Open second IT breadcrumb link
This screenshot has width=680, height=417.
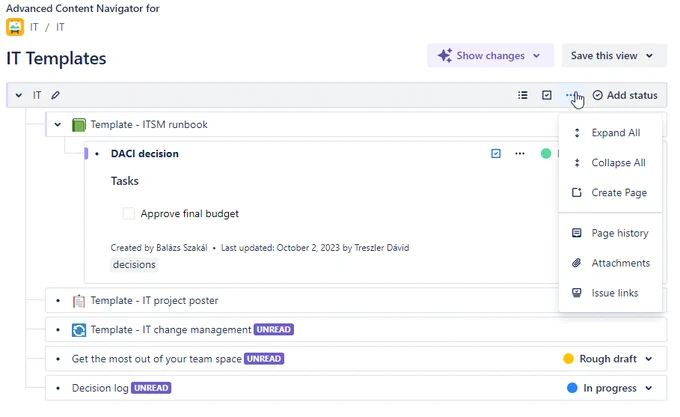tap(60, 27)
